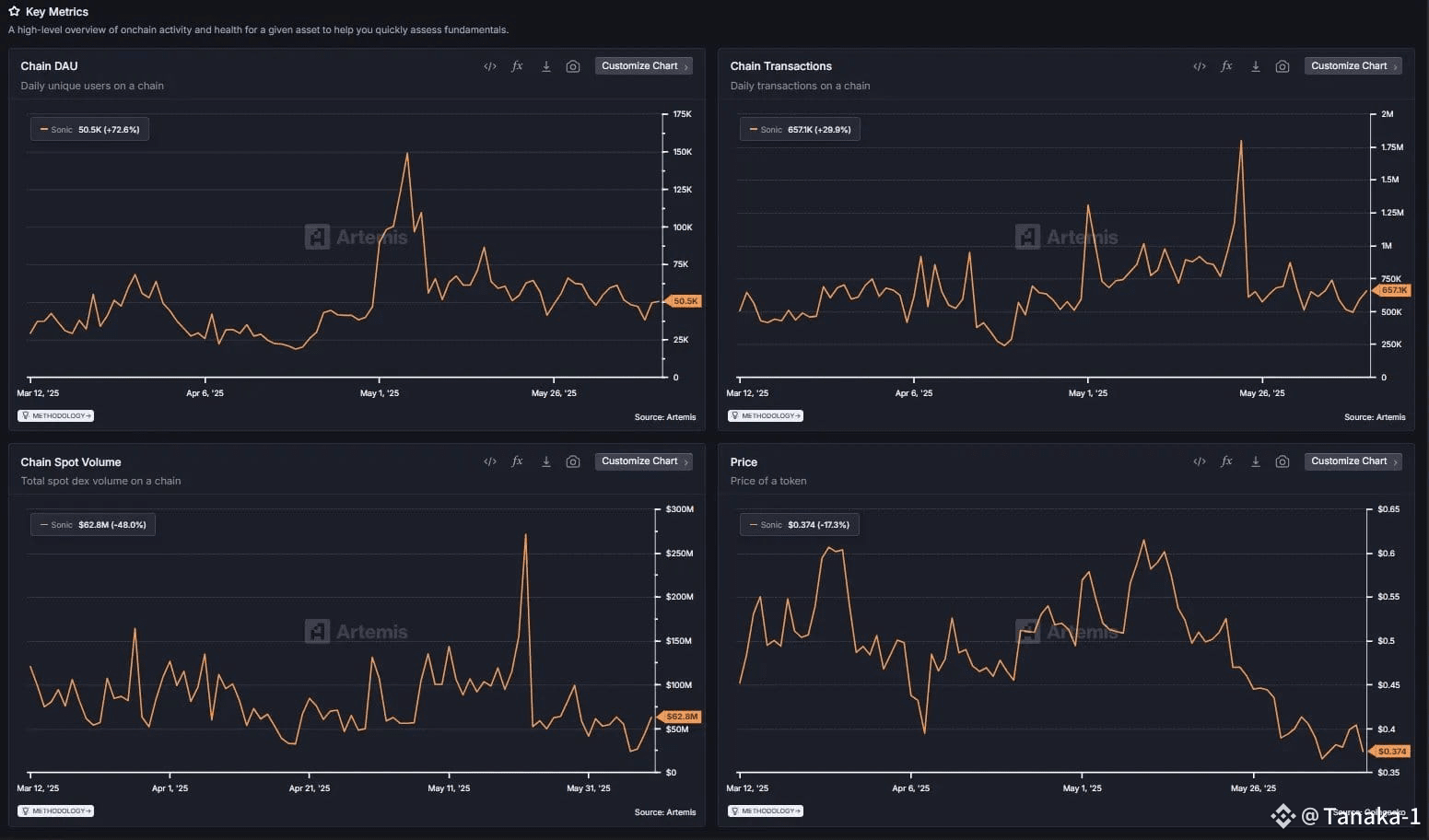This screenshot has width=1429, height=840.
Task: Open Methodology link under Chain DAU chart
Action: [x=56, y=416]
